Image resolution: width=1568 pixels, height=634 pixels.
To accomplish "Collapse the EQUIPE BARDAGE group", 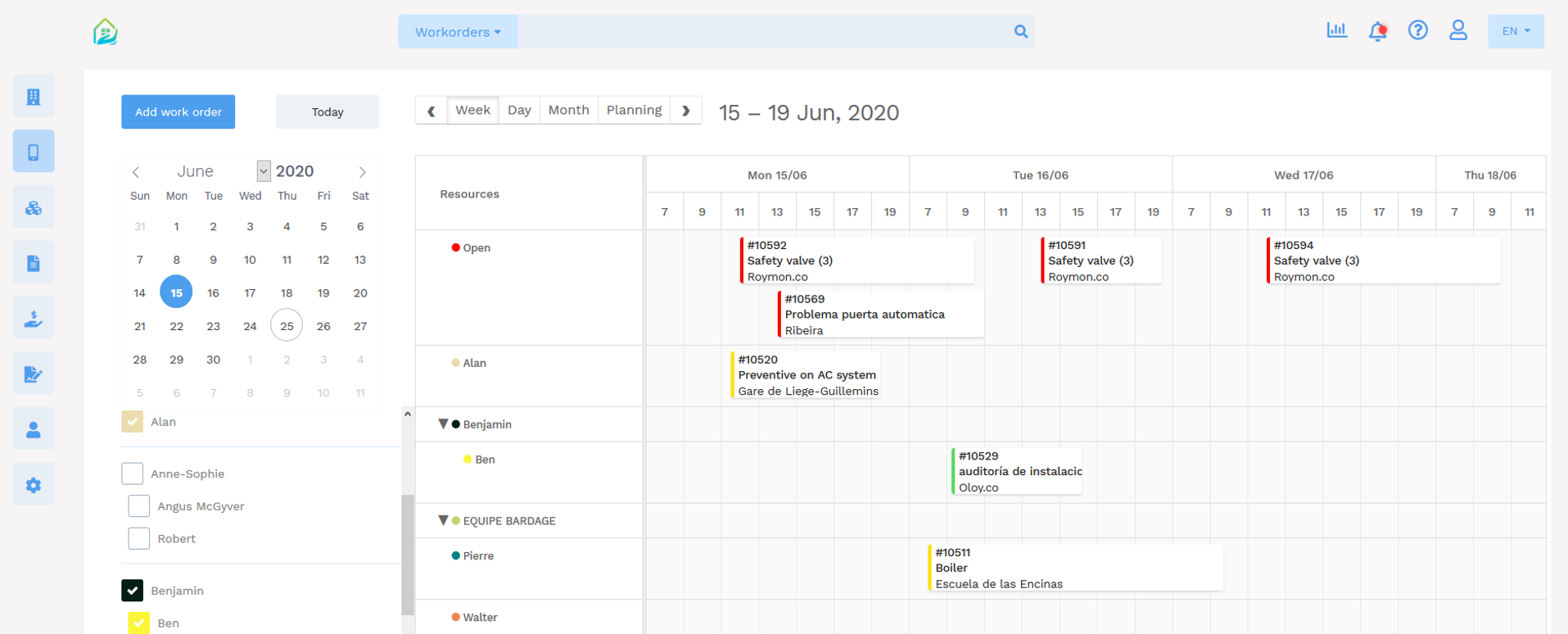I will [443, 520].
